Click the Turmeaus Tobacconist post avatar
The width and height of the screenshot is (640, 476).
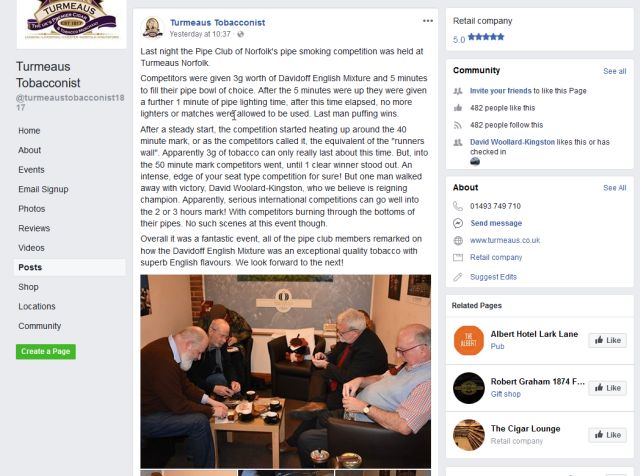click(x=152, y=27)
